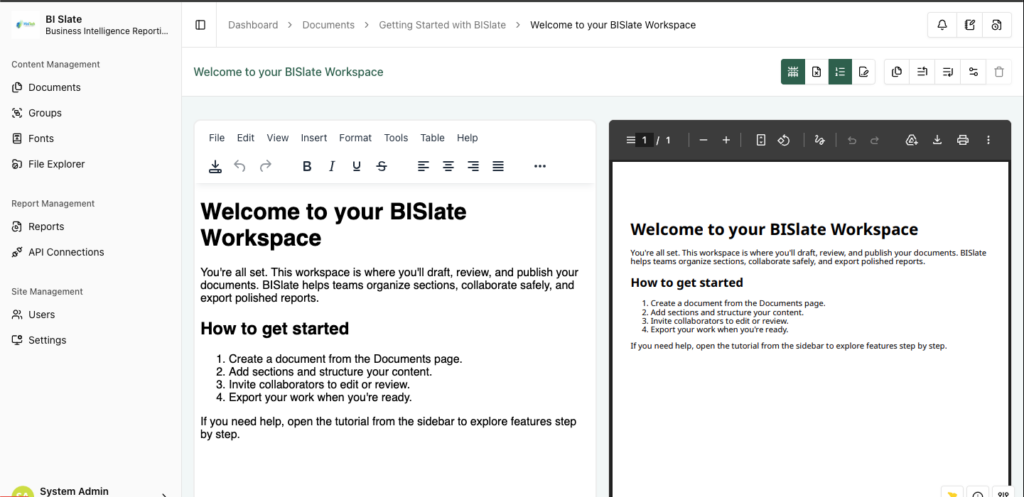Click the editor heading Welcome to your BISlate Workspace

click(333, 225)
